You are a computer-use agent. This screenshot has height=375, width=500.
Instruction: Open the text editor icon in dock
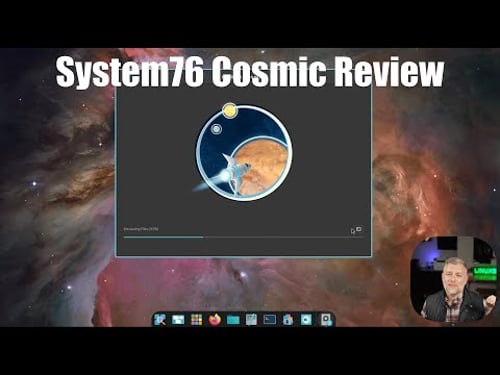click(251, 320)
